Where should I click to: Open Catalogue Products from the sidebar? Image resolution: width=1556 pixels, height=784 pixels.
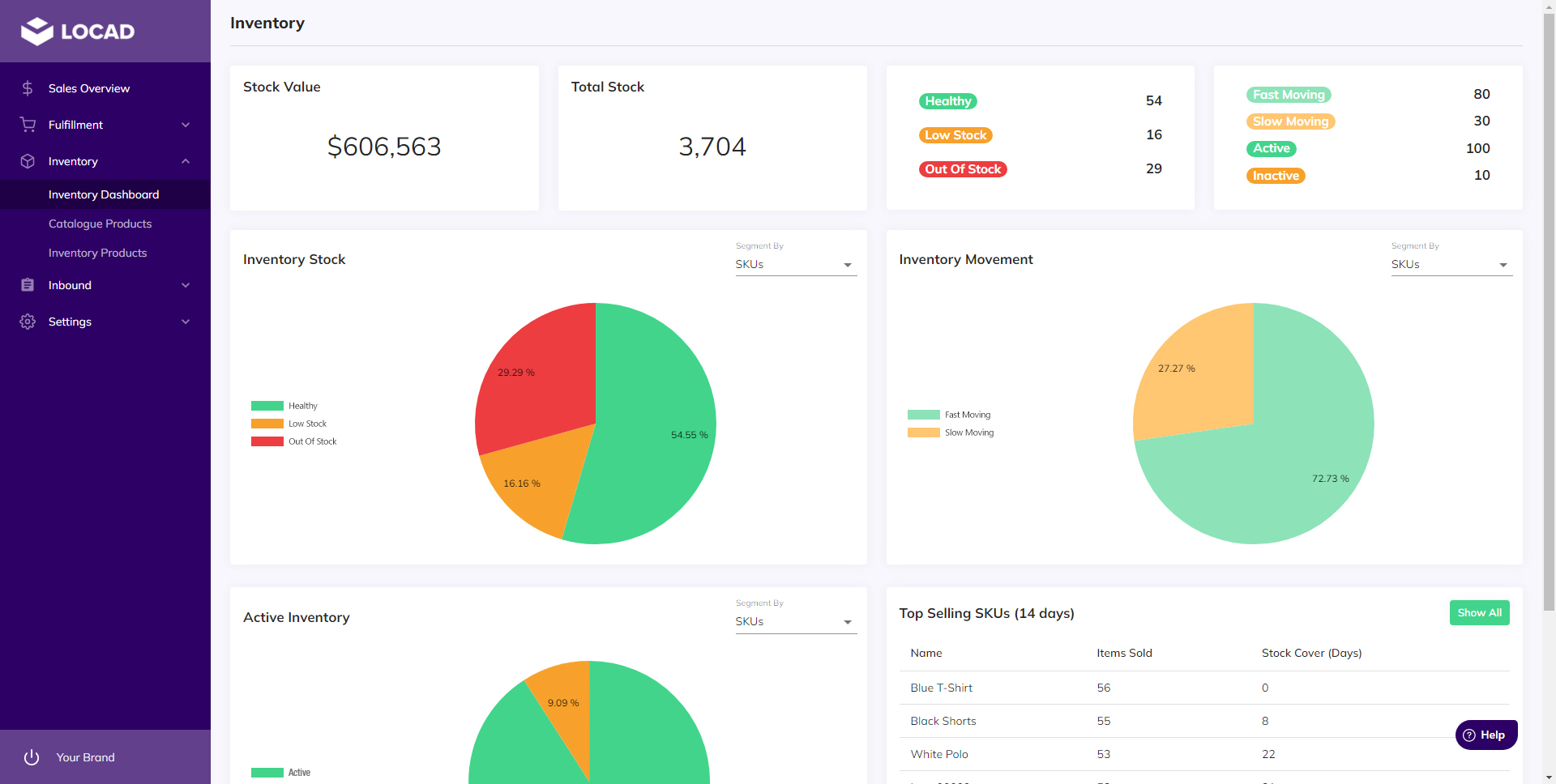point(100,224)
